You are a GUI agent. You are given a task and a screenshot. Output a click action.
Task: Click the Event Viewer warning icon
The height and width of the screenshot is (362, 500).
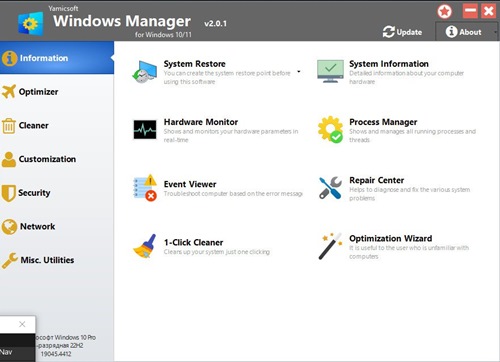145,188
